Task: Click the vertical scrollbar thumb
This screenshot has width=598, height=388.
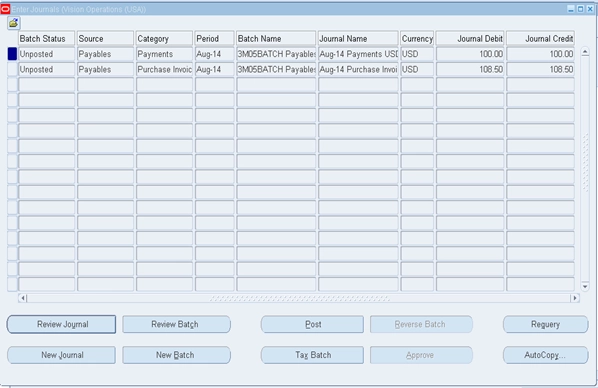Action: (585, 162)
